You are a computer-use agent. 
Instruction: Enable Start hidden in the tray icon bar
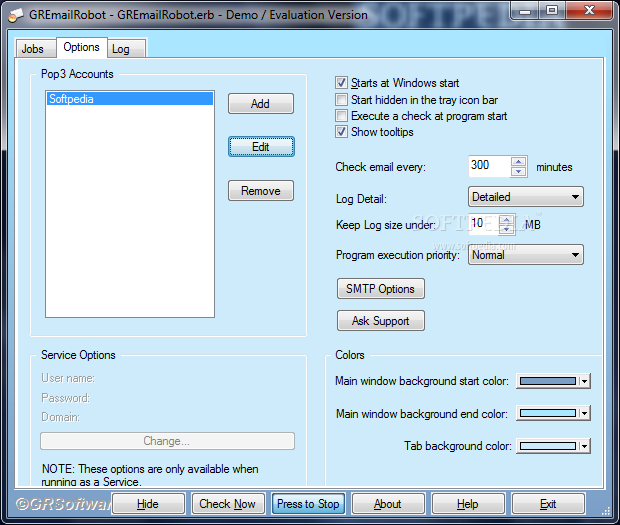point(341,99)
